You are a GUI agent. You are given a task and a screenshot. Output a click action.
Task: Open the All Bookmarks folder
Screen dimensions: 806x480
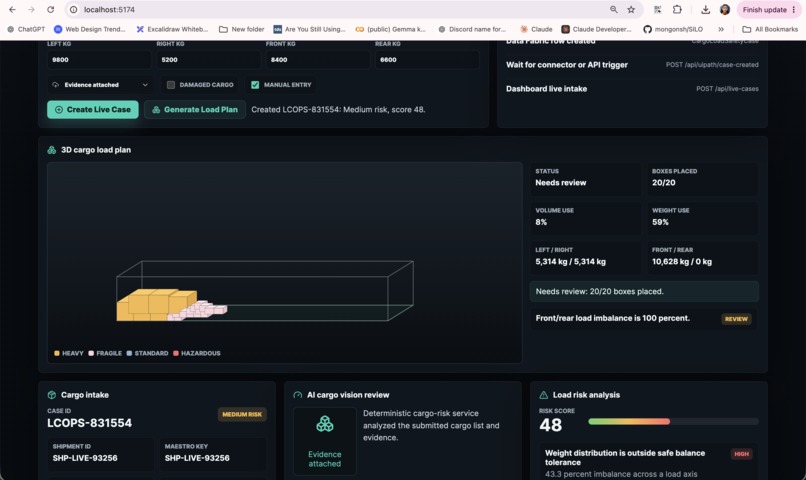770,29
